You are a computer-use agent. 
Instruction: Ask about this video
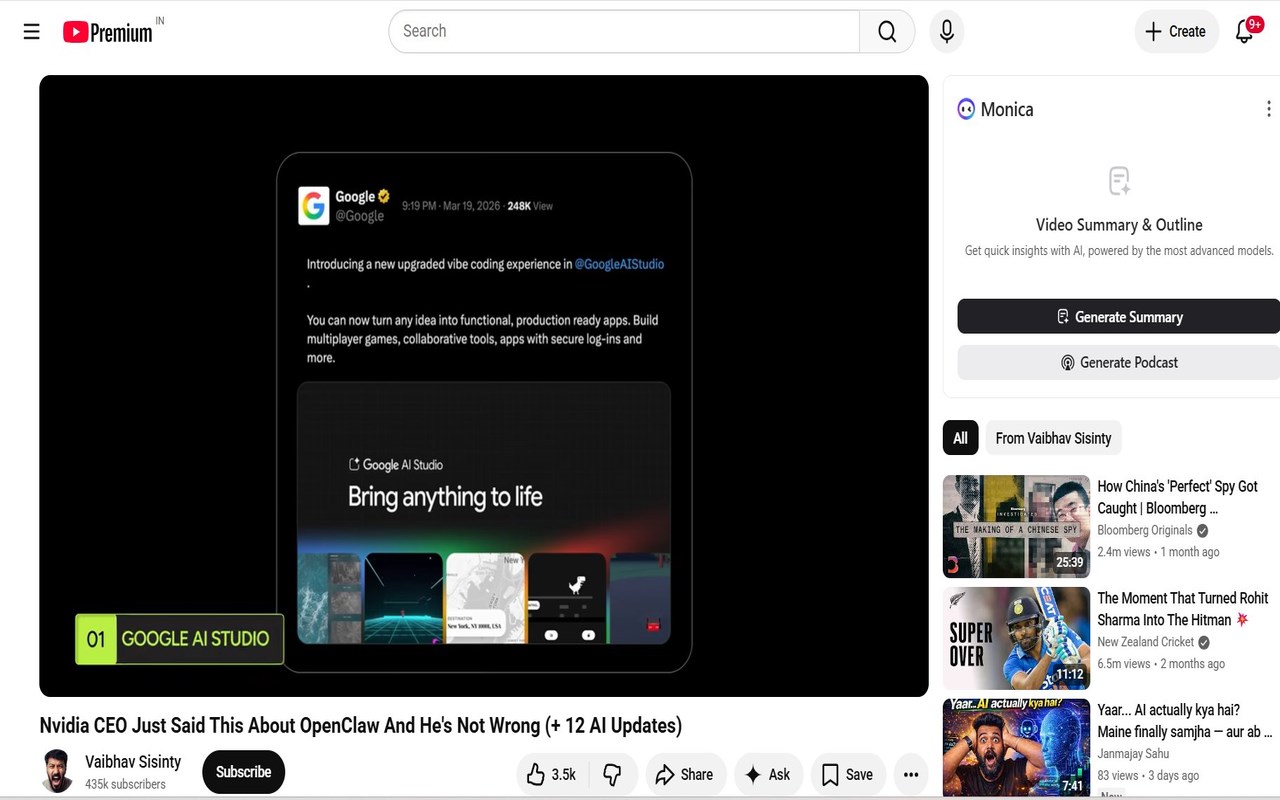pyautogui.click(x=768, y=774)
